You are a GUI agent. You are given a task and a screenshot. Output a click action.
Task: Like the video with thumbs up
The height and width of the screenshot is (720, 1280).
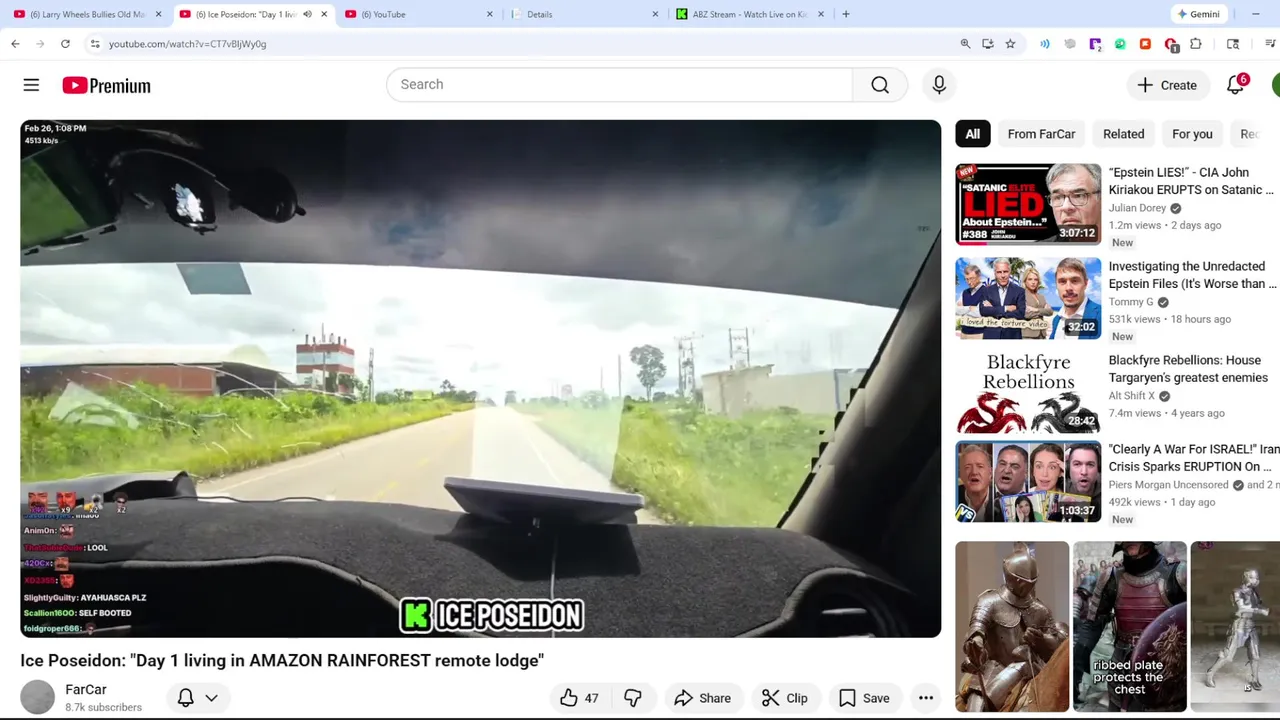pyautogui.click(x=580, y=698)
